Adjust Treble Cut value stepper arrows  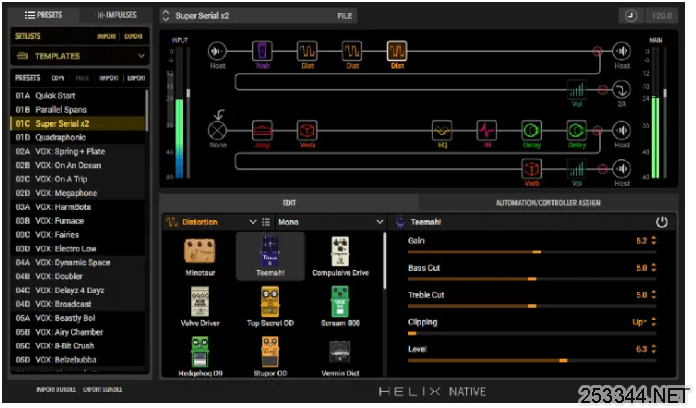click(x=654, y=295)
